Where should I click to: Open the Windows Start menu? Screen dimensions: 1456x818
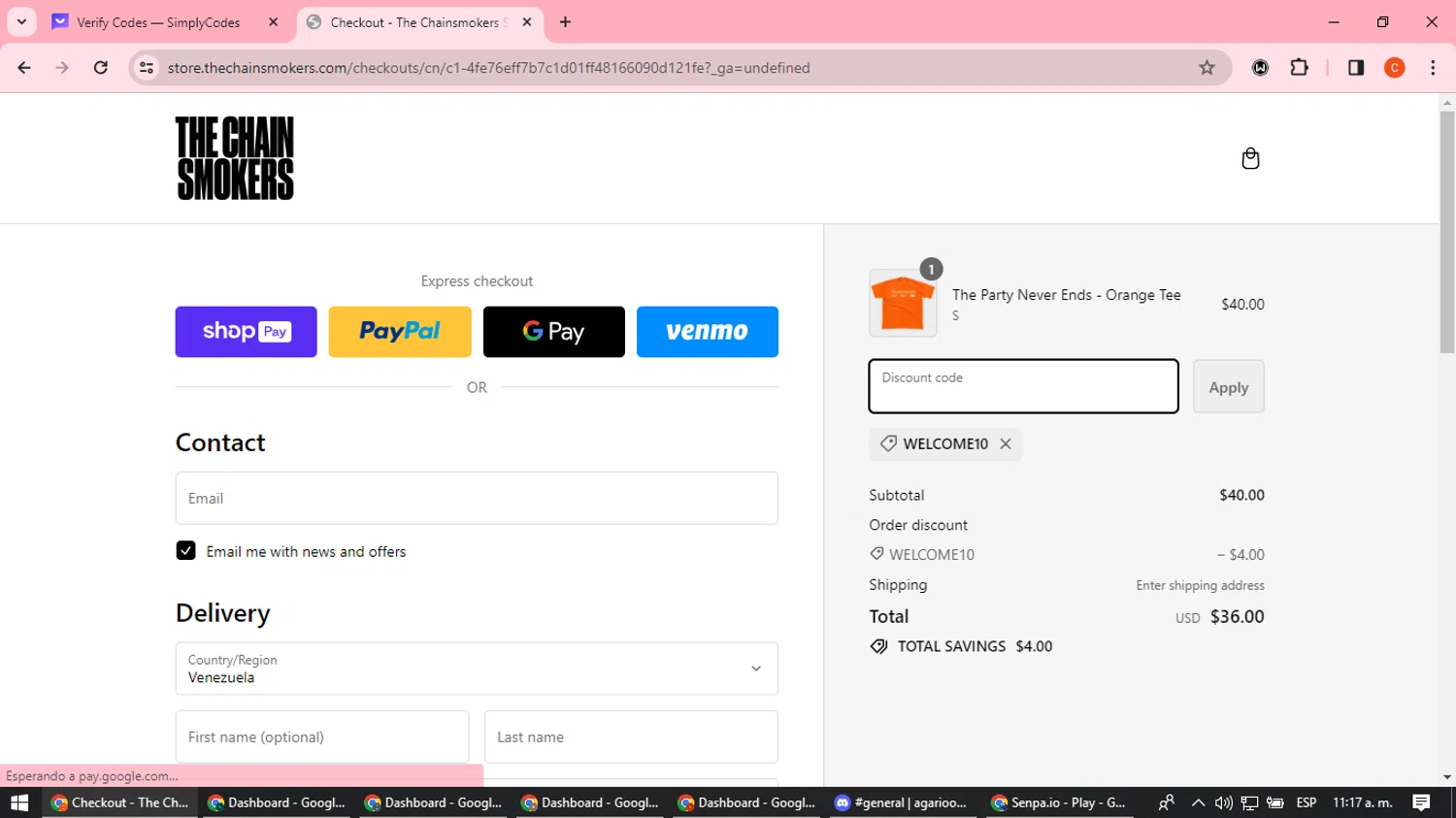click(19, 802)
